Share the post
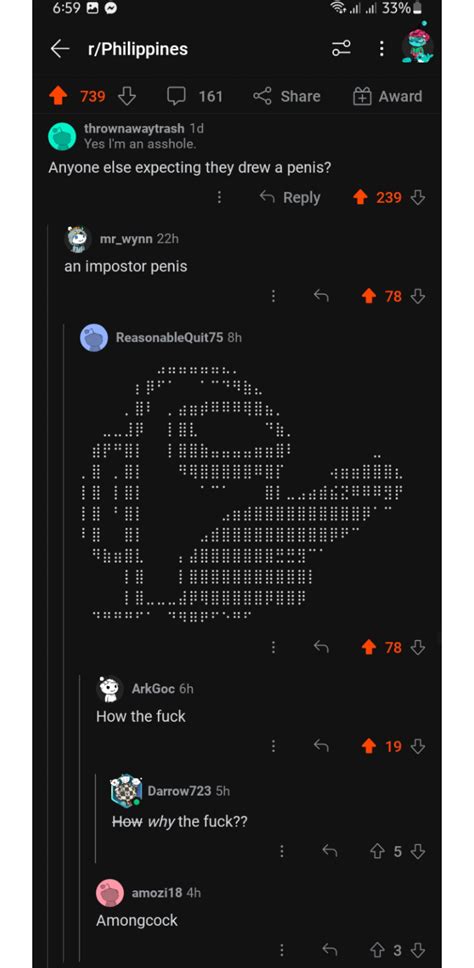The image size is (474, 968). pyautogui.click(x=287, y=96)
